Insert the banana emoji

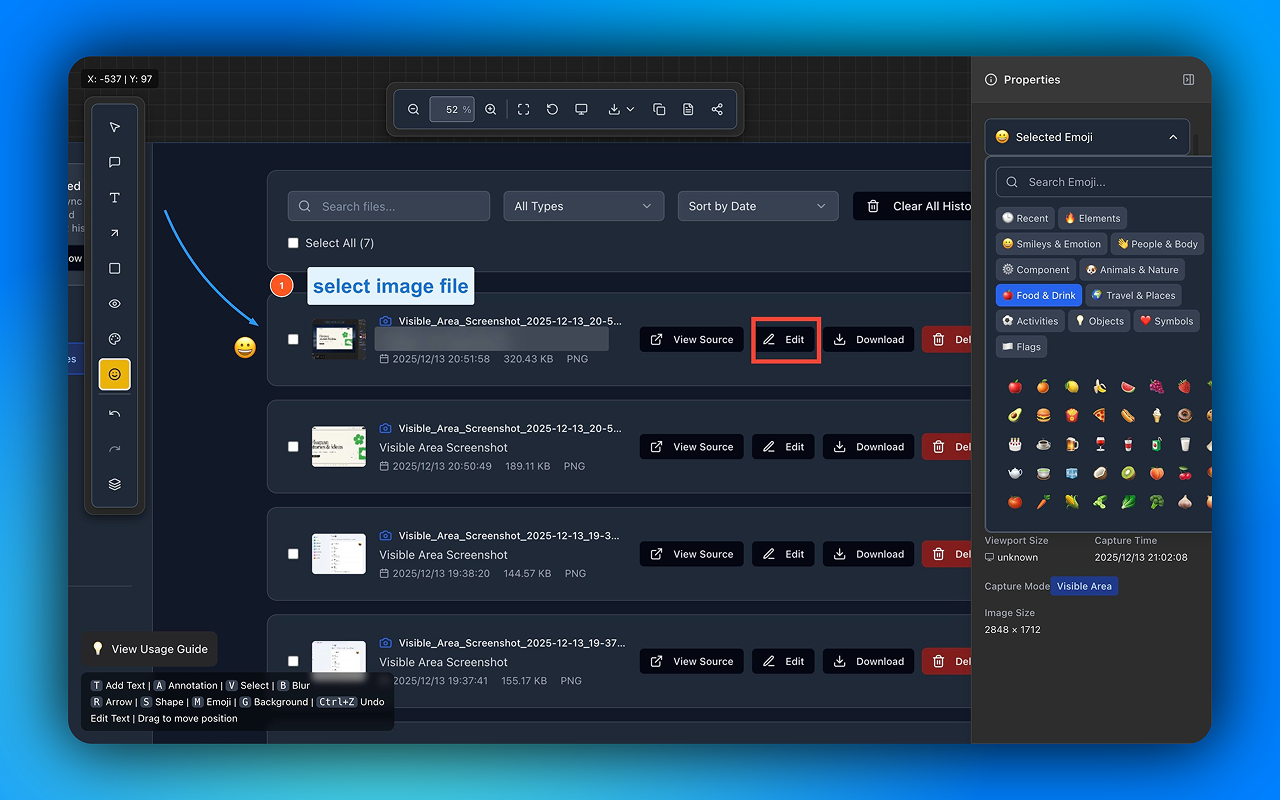coord(1099,386)
